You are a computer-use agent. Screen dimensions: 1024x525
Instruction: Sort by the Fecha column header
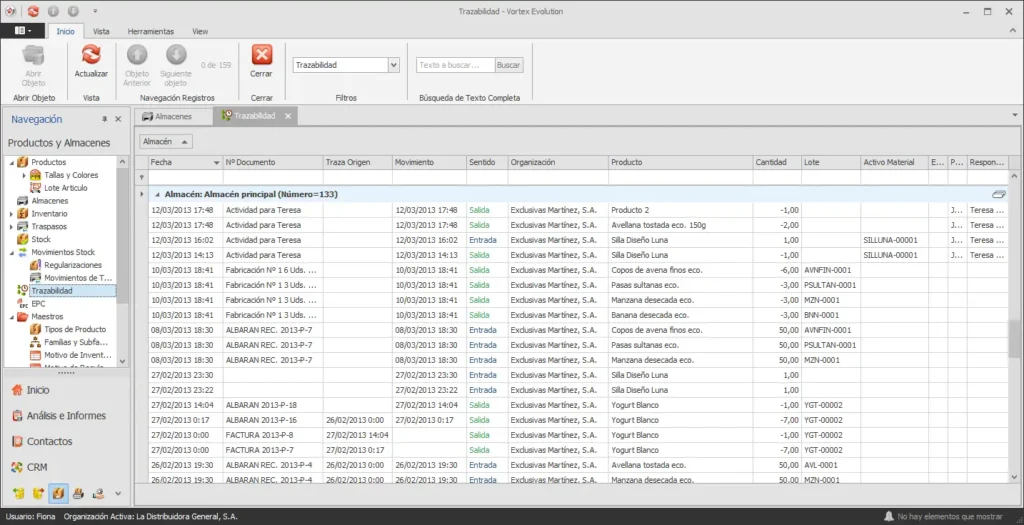(x=185, y=163)
